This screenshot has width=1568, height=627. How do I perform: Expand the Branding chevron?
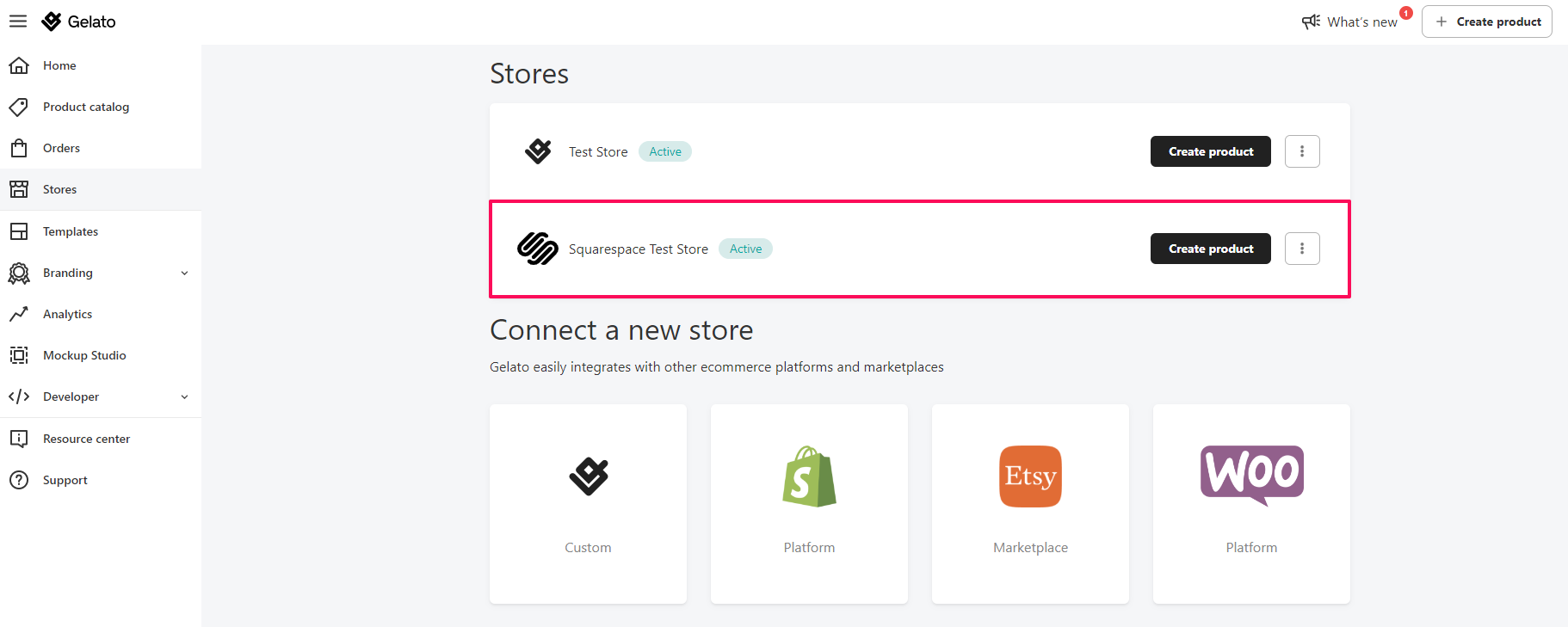coord(184,273)
